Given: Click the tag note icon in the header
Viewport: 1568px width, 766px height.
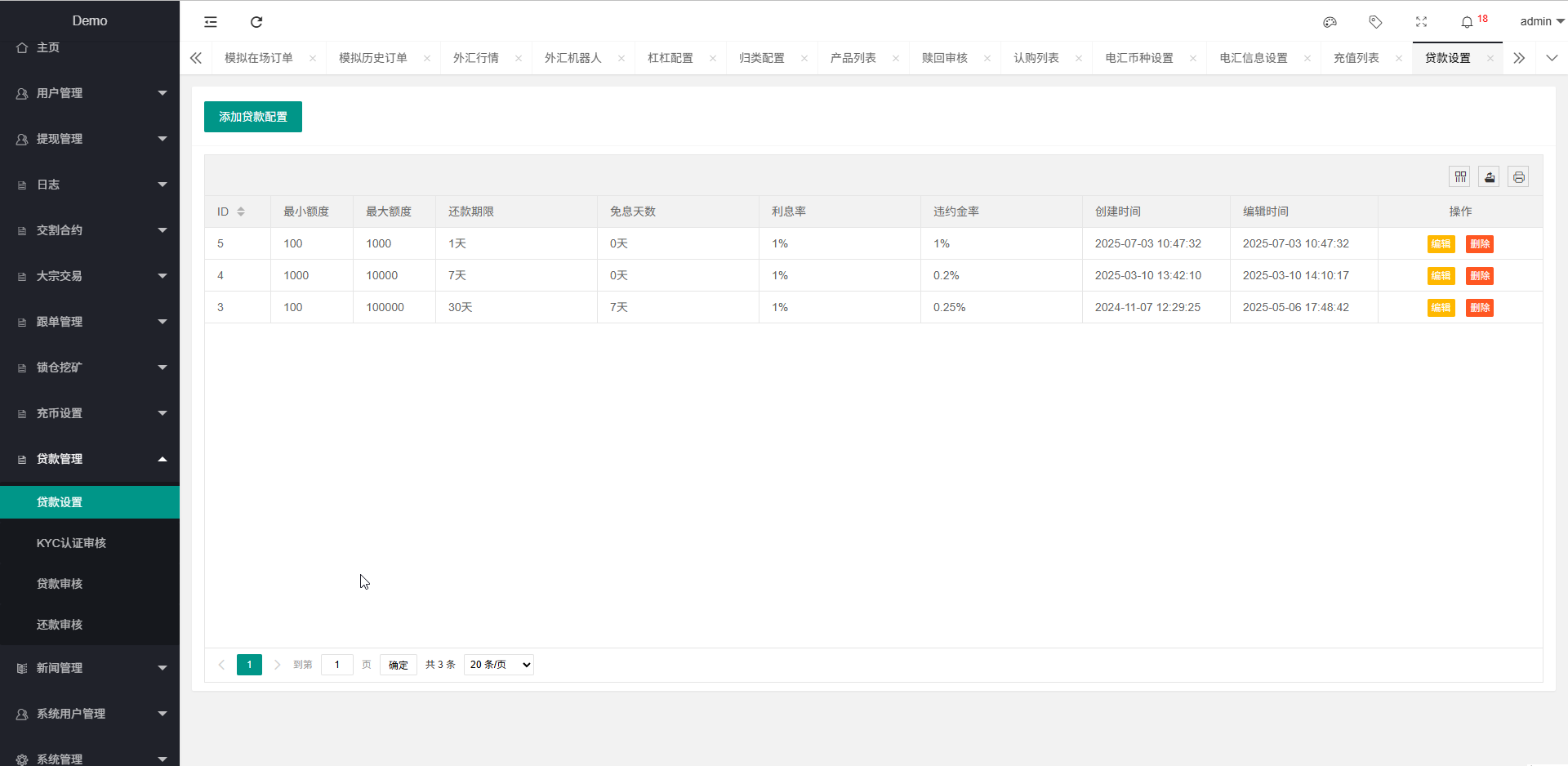Looking at the screenshot, I should (1375, 22).
